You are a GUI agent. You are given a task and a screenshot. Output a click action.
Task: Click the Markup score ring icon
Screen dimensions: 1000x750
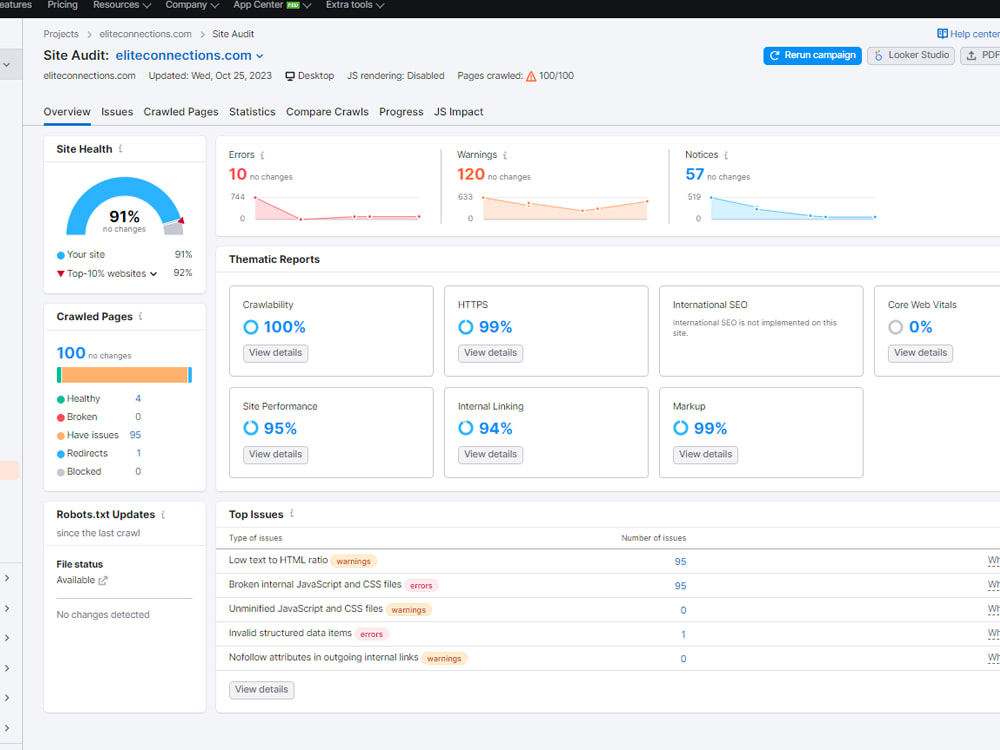tap(680, 428)
